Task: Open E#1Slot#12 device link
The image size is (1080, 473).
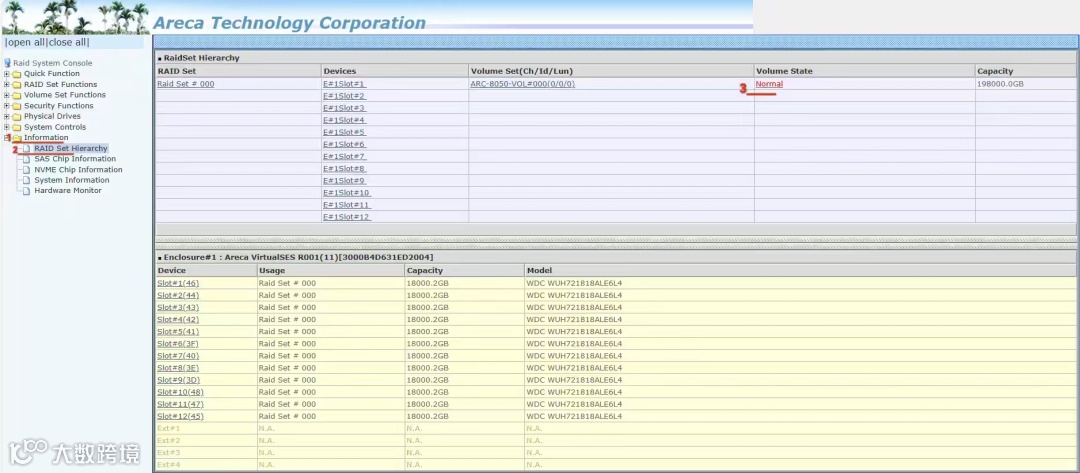Action: coord(346,217)
